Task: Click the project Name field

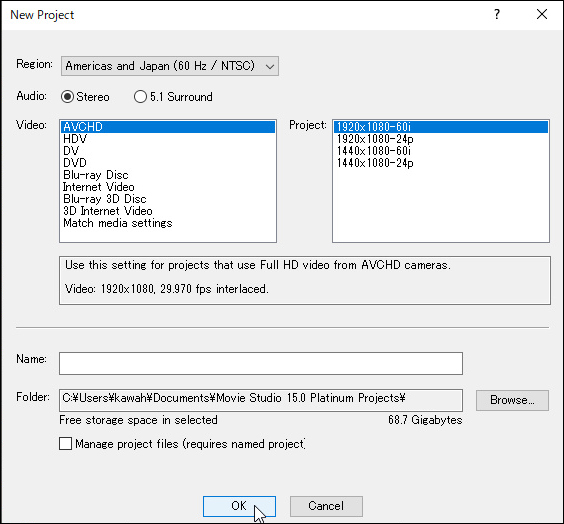Action: (x=261, y=363)
